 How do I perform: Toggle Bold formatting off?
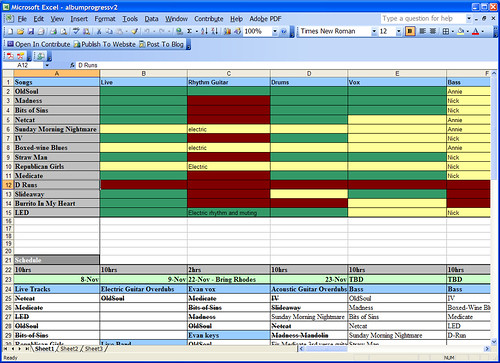tap(410, 31)
